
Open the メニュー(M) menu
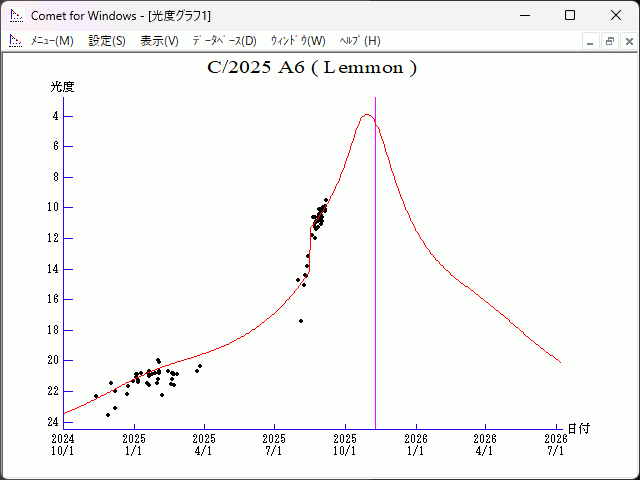pyautogui.click(x=52, y=41)
